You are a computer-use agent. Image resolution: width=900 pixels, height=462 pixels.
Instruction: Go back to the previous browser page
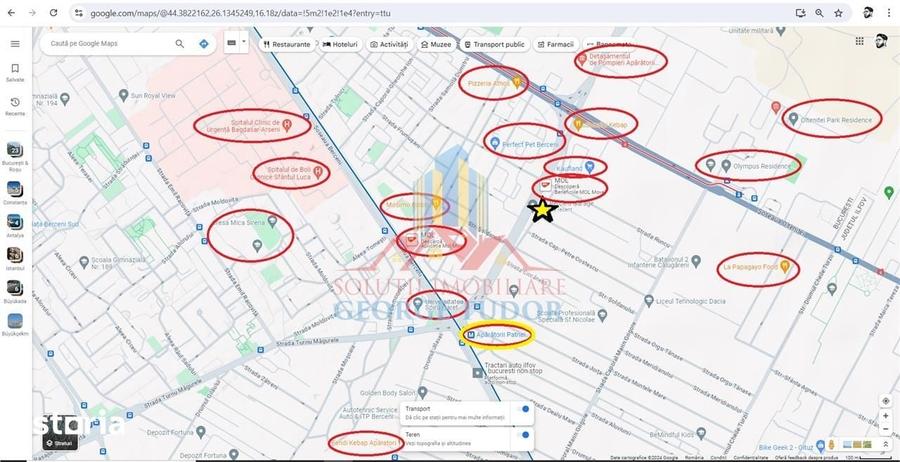(x=11, y=13)
